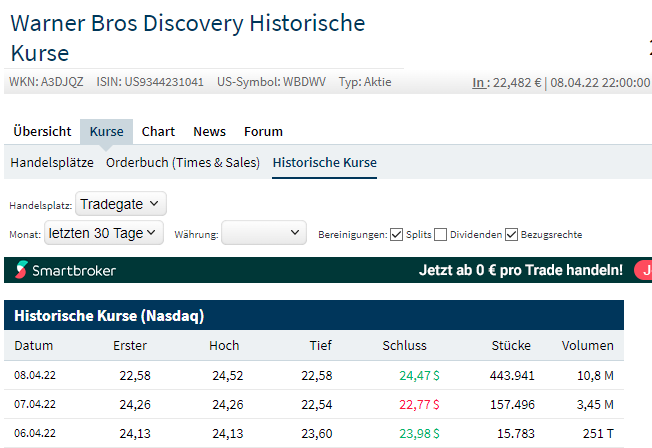Click the Datum column header

pyautogui.click(x=33, y=345)
